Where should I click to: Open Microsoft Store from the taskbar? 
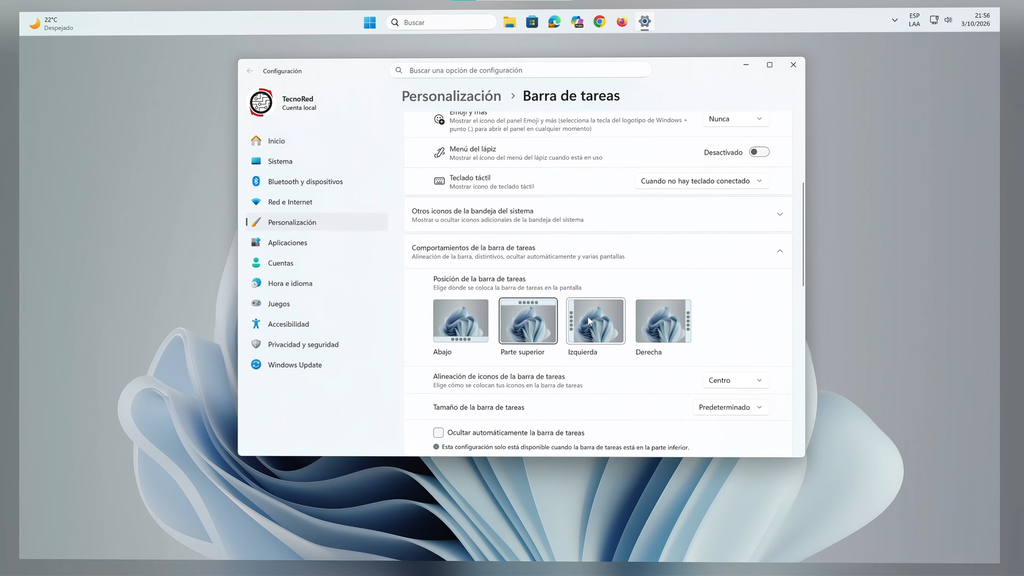[x=532, y=22]
